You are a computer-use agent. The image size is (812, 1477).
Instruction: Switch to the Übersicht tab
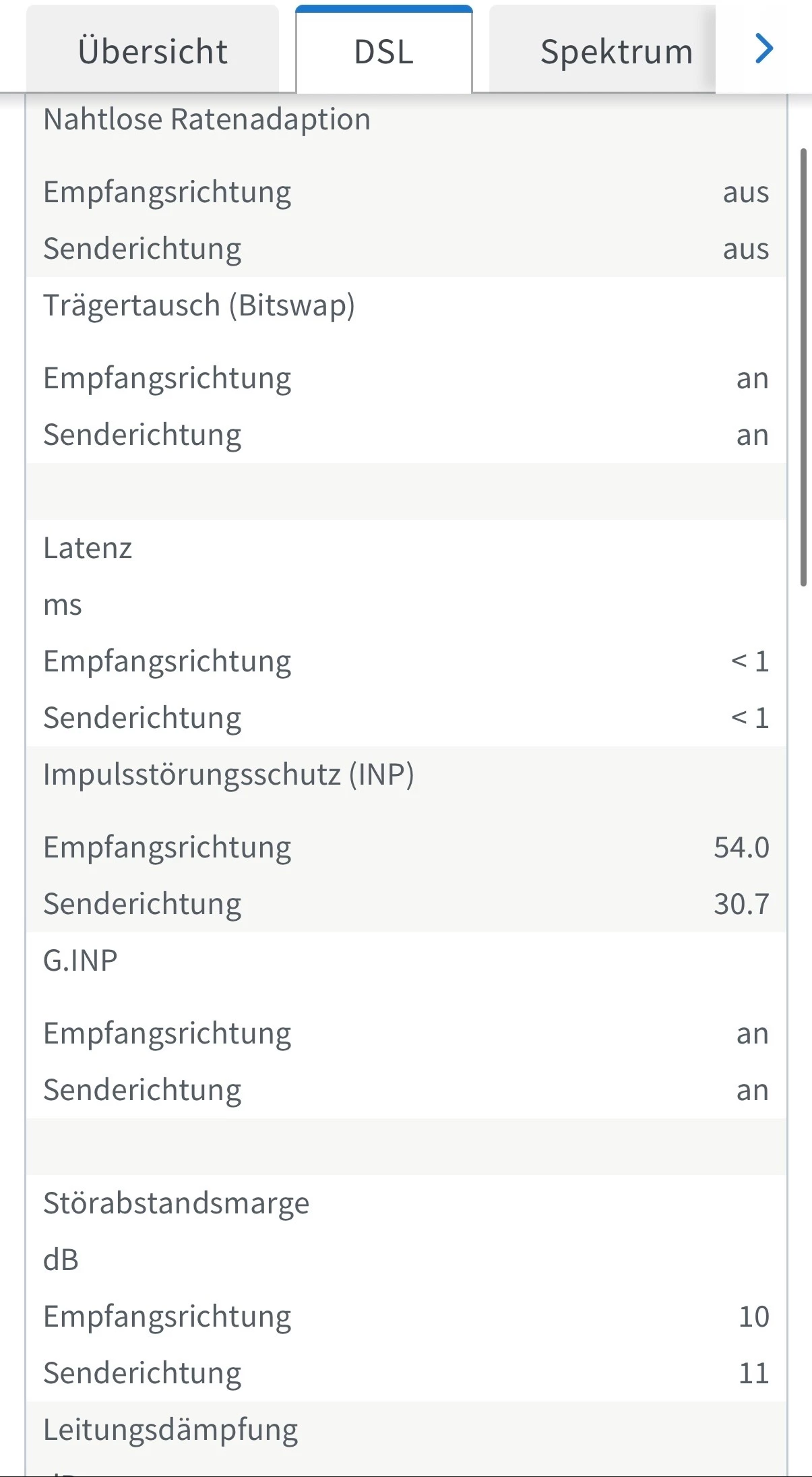152,51
